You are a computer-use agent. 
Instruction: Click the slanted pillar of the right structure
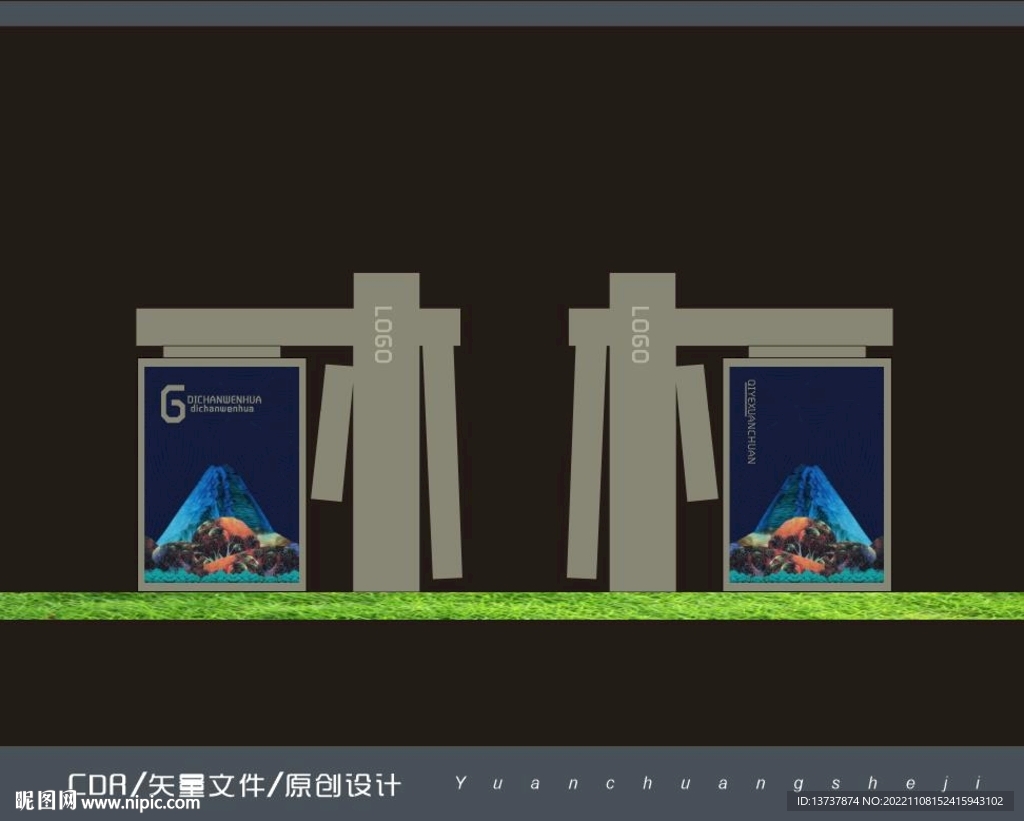click(x=695, y=430)
